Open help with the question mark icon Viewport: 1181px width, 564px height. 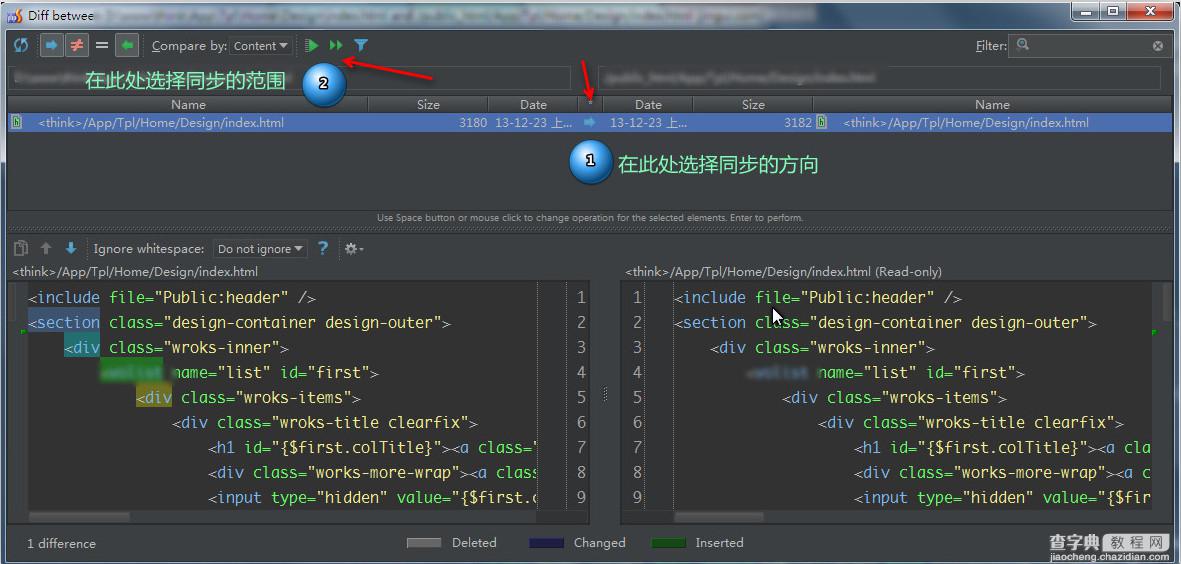pyautogui.click(x=323, y=248)
